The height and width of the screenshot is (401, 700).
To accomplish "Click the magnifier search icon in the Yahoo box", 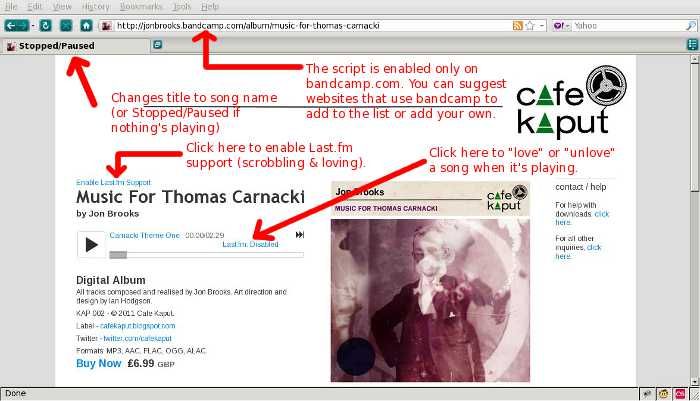I will [x=690, y=26].
